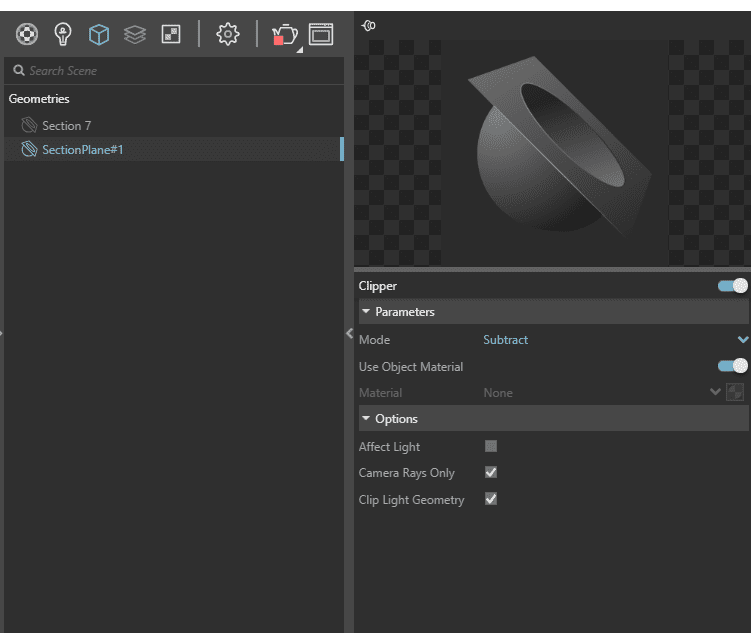Select the Geometry cube icon
Screen dimensions: 751x633
coord(99,35)
